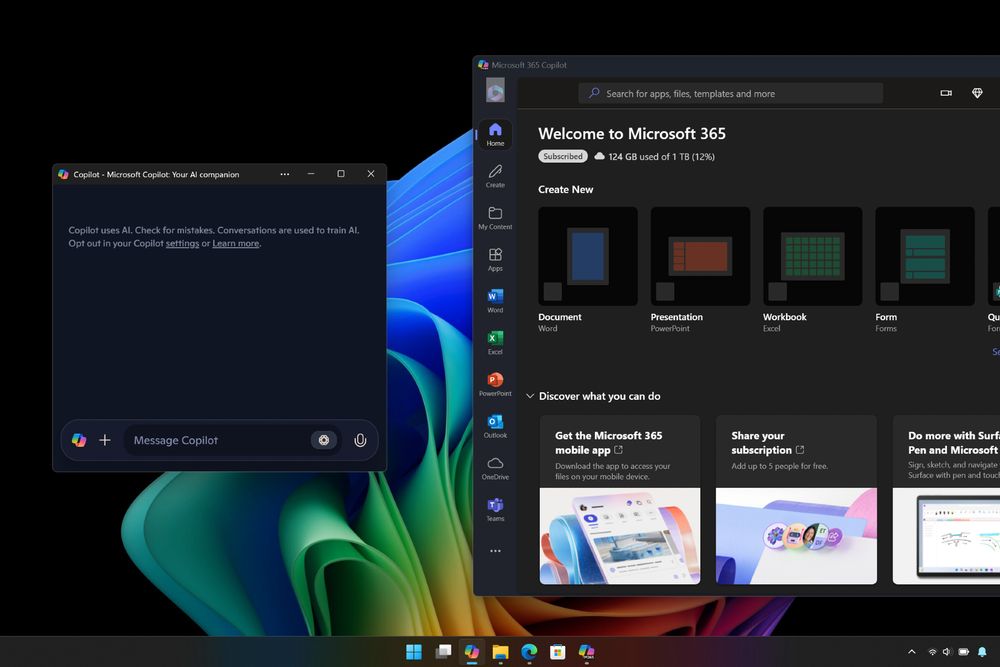Open Copilot settings link

pyautogui.click(x=182, y=244)
